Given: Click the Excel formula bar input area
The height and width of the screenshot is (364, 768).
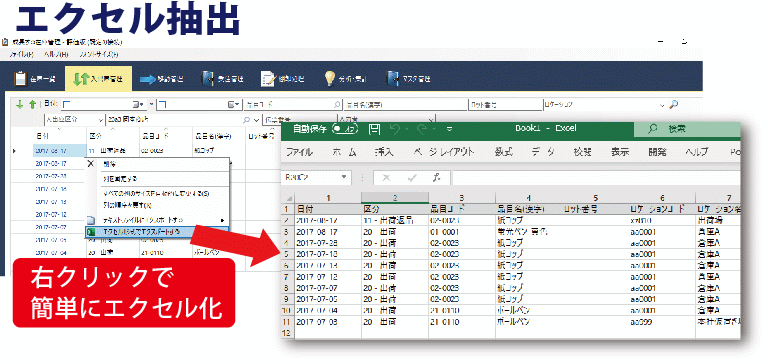Looking at the screenshot, I should 596,178.
